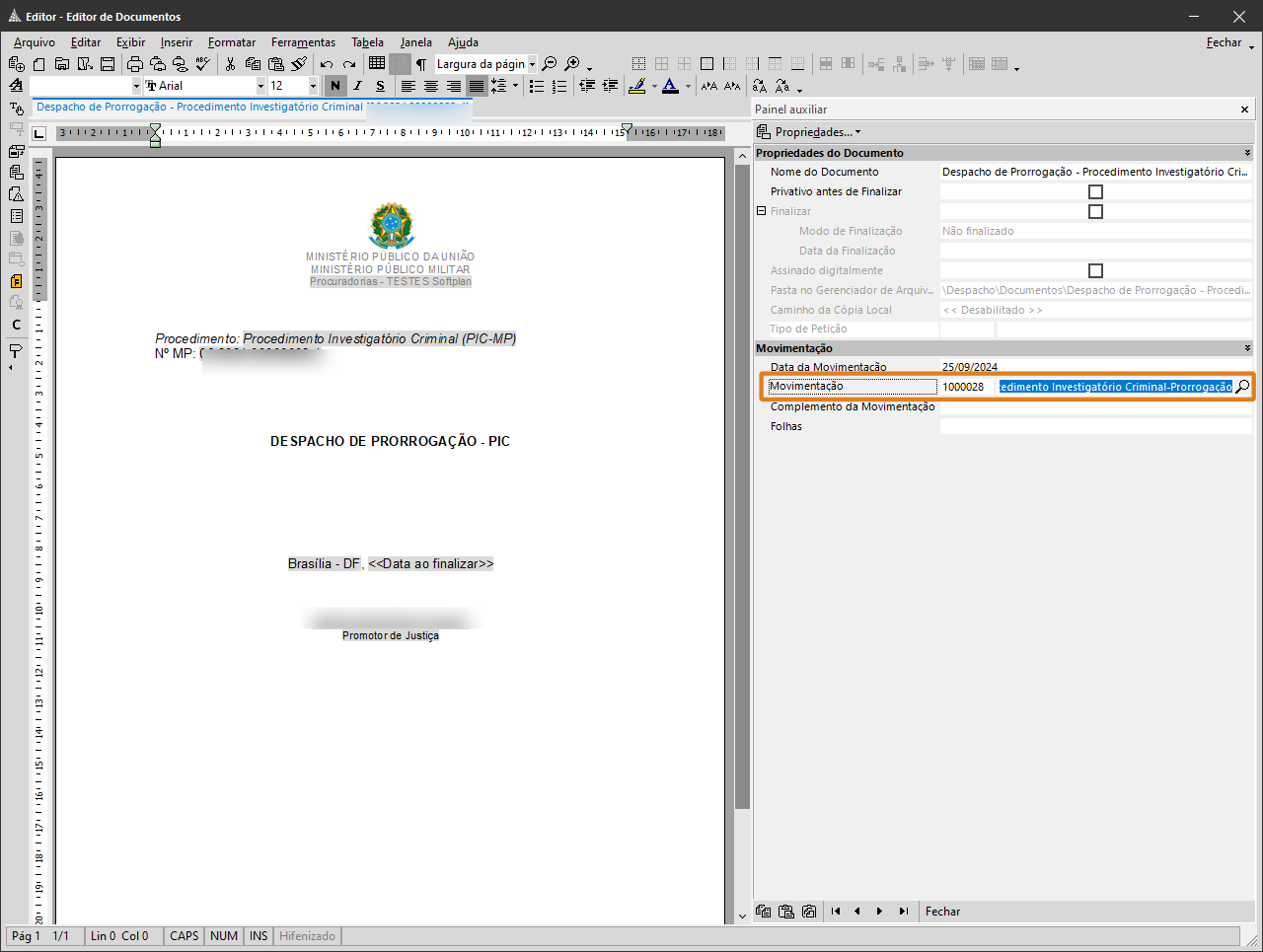Click the Zoom out magnifier icon

pos(550,64)
